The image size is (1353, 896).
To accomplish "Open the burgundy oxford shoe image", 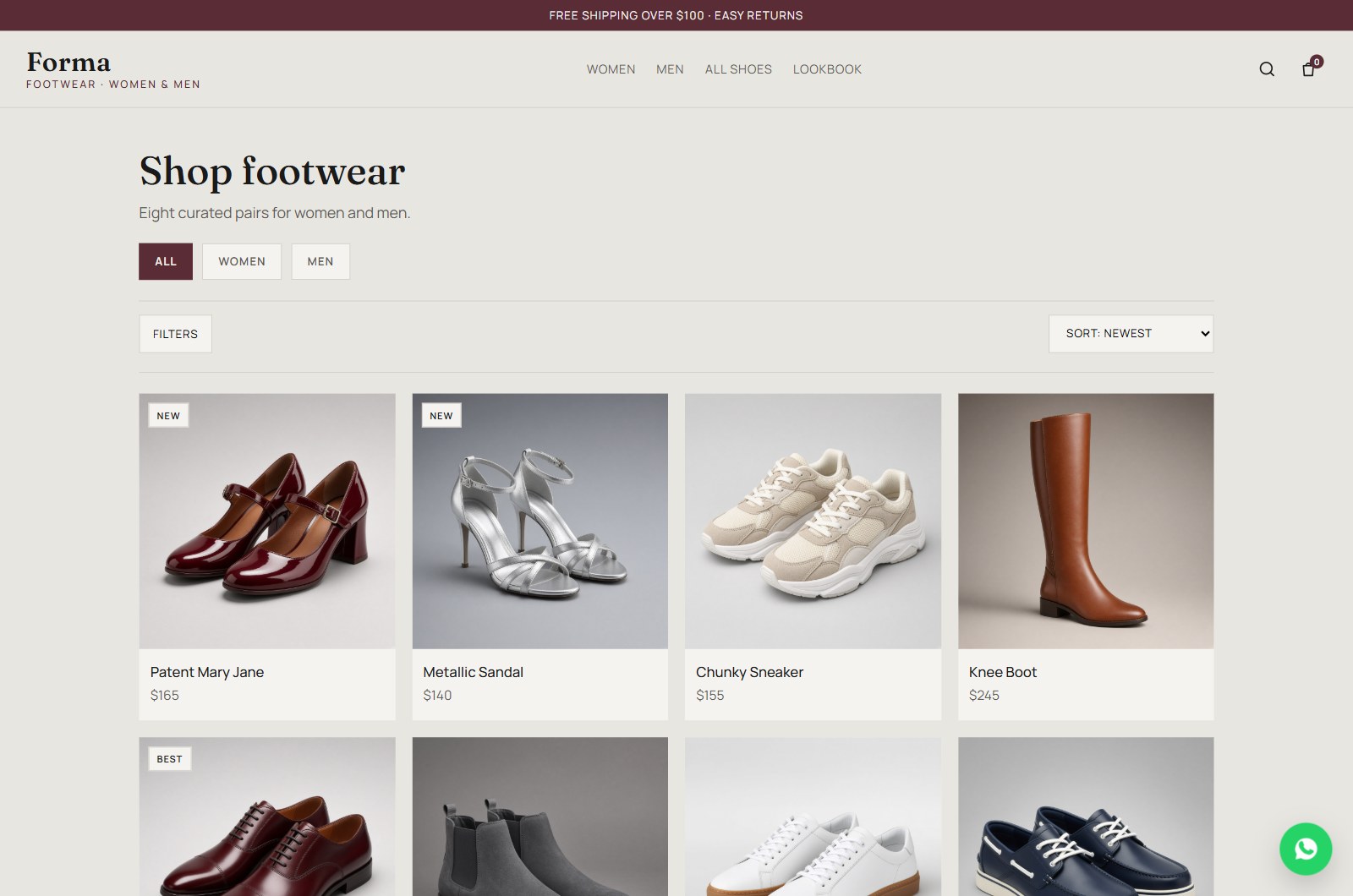I will coord(267,817).
